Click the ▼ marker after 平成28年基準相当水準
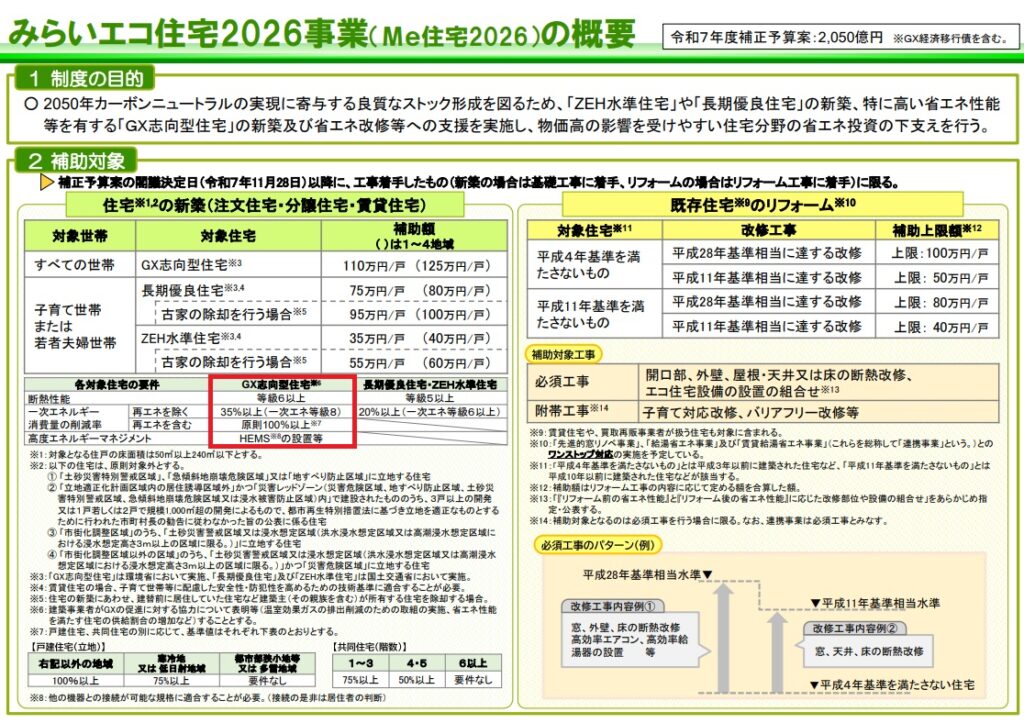 pos(707,576)
